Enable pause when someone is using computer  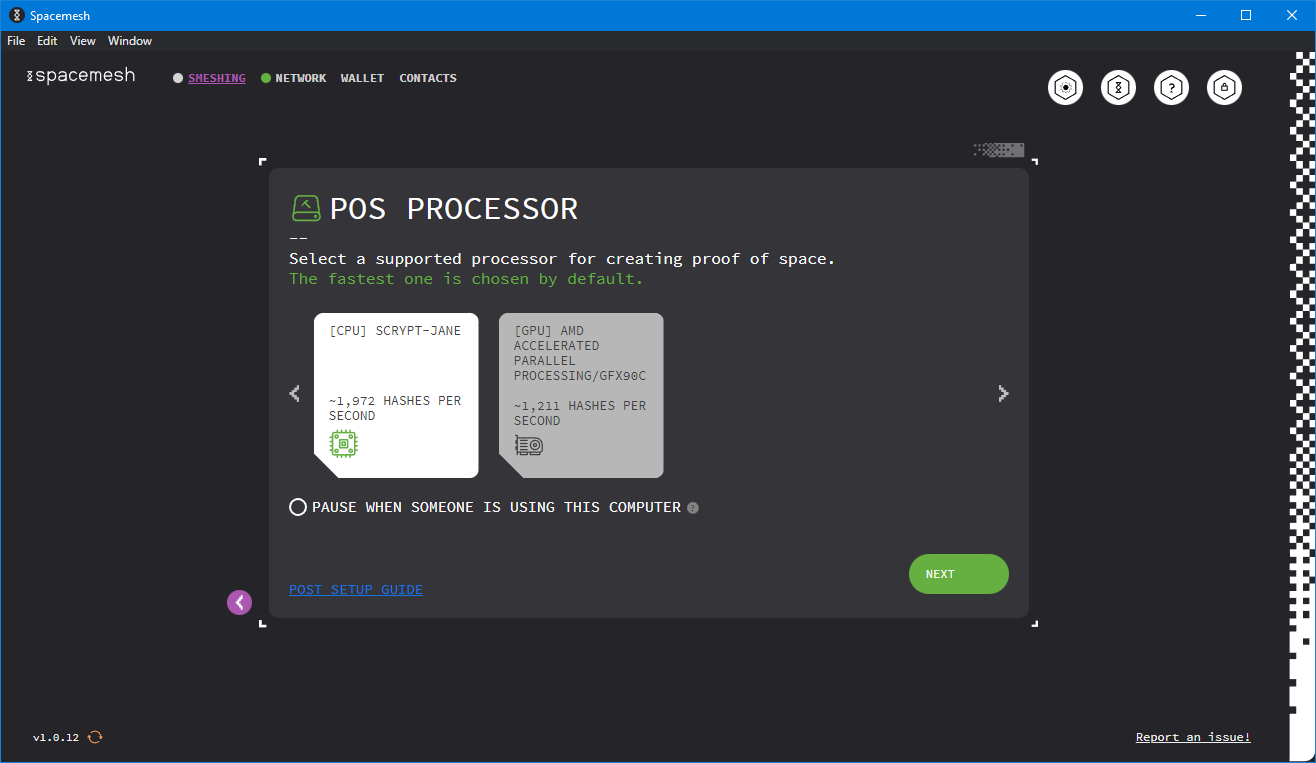click(297, 507)
